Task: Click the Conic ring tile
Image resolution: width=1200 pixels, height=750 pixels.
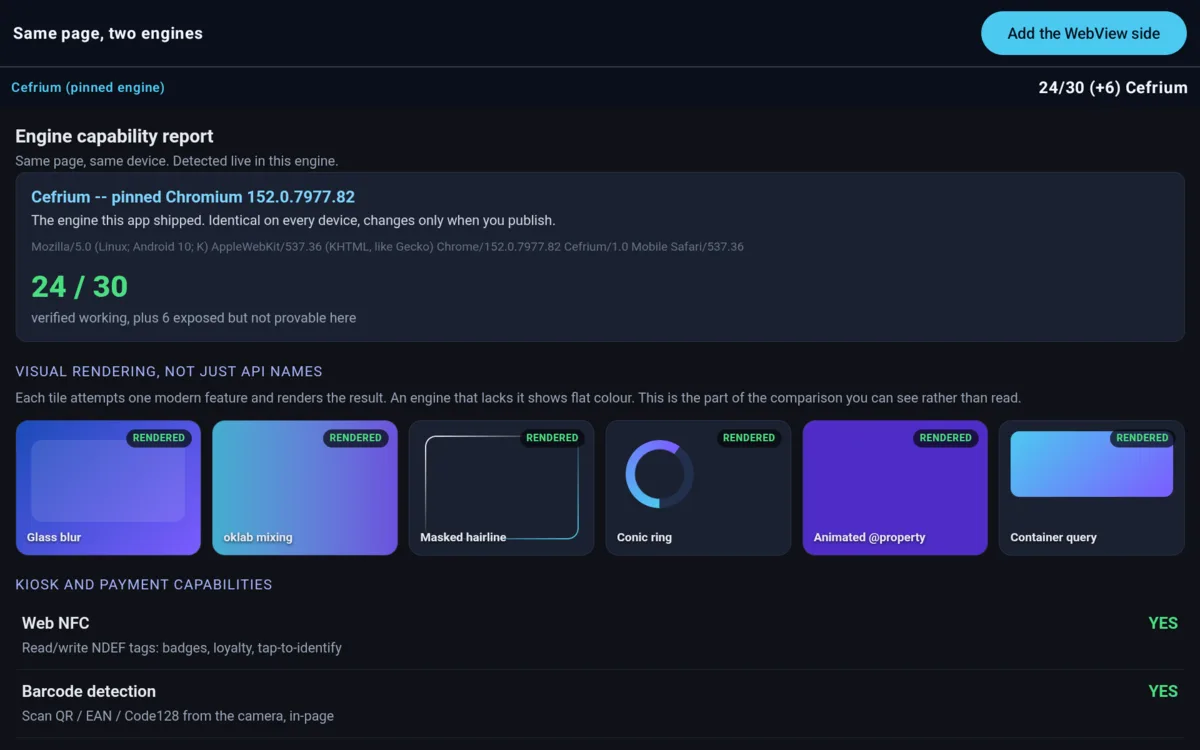Action: [x=698, y=487]
